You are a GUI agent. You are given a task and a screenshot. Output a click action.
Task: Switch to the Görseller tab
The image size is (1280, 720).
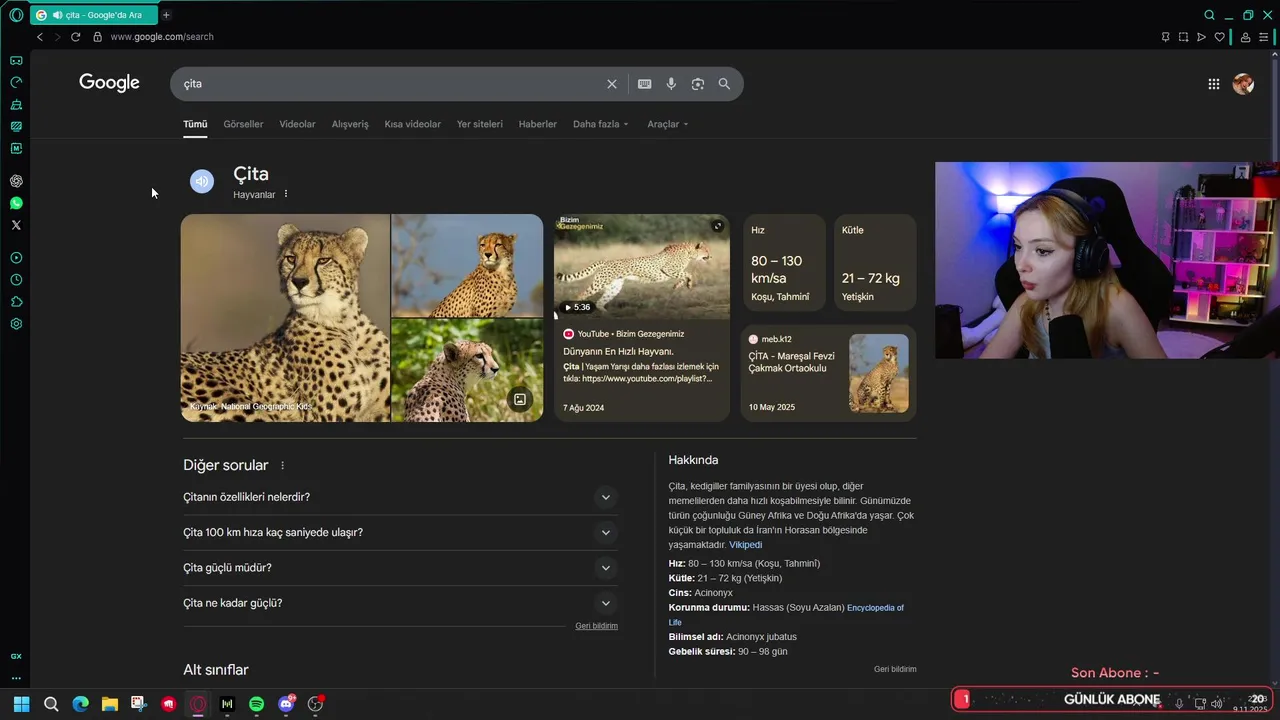pyautogui.click(x=243, y=124)
